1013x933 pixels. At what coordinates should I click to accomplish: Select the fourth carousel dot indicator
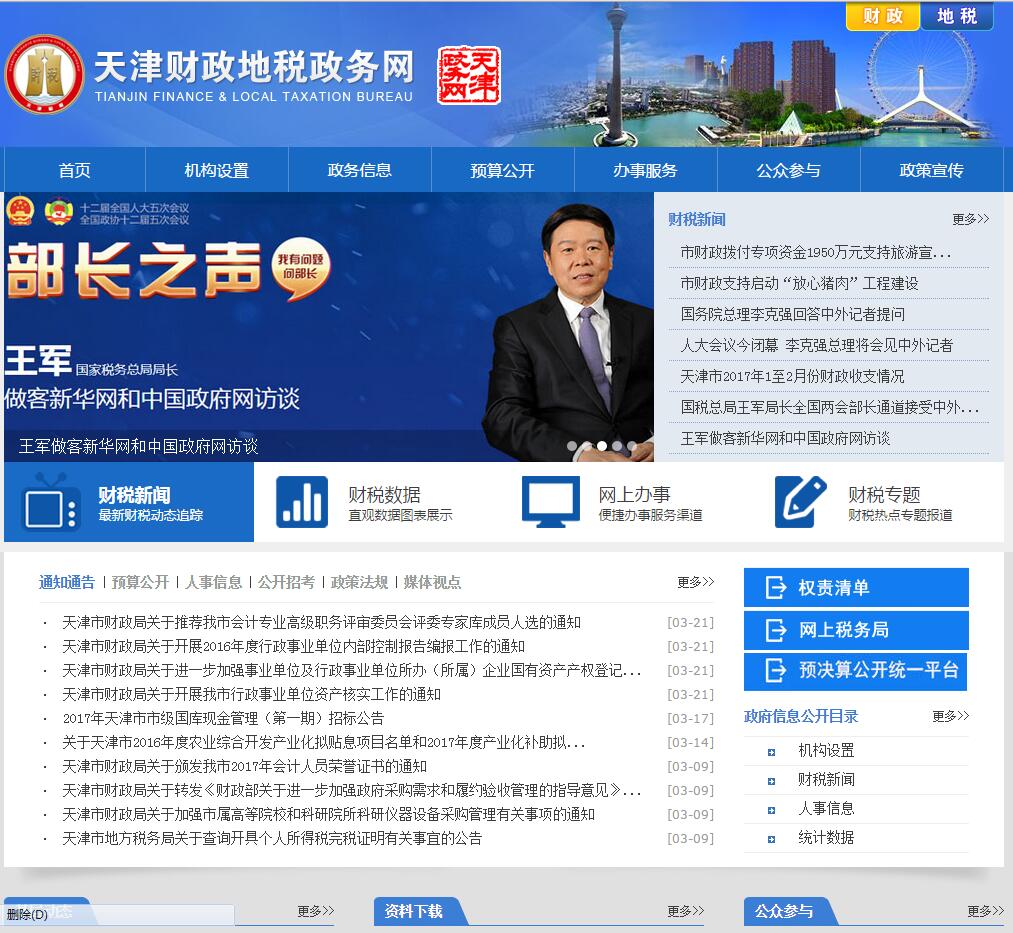coord(617,446)
